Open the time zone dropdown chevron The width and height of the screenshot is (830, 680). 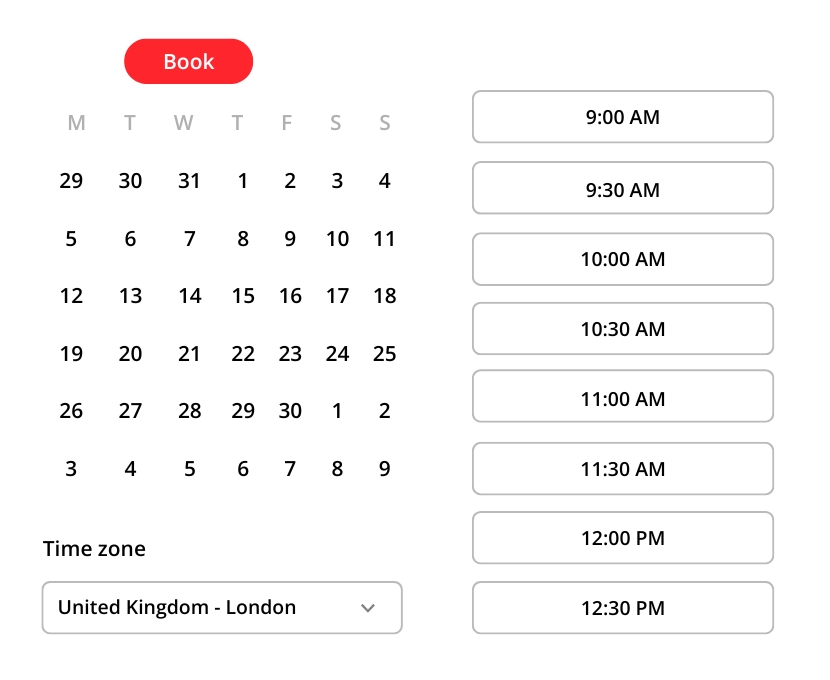coord(368,607)
